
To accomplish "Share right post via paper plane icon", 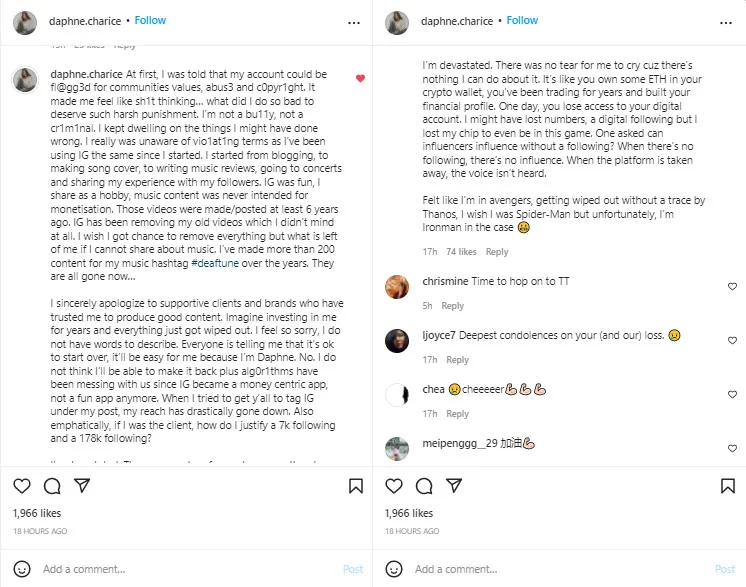I will click(457, 486).
